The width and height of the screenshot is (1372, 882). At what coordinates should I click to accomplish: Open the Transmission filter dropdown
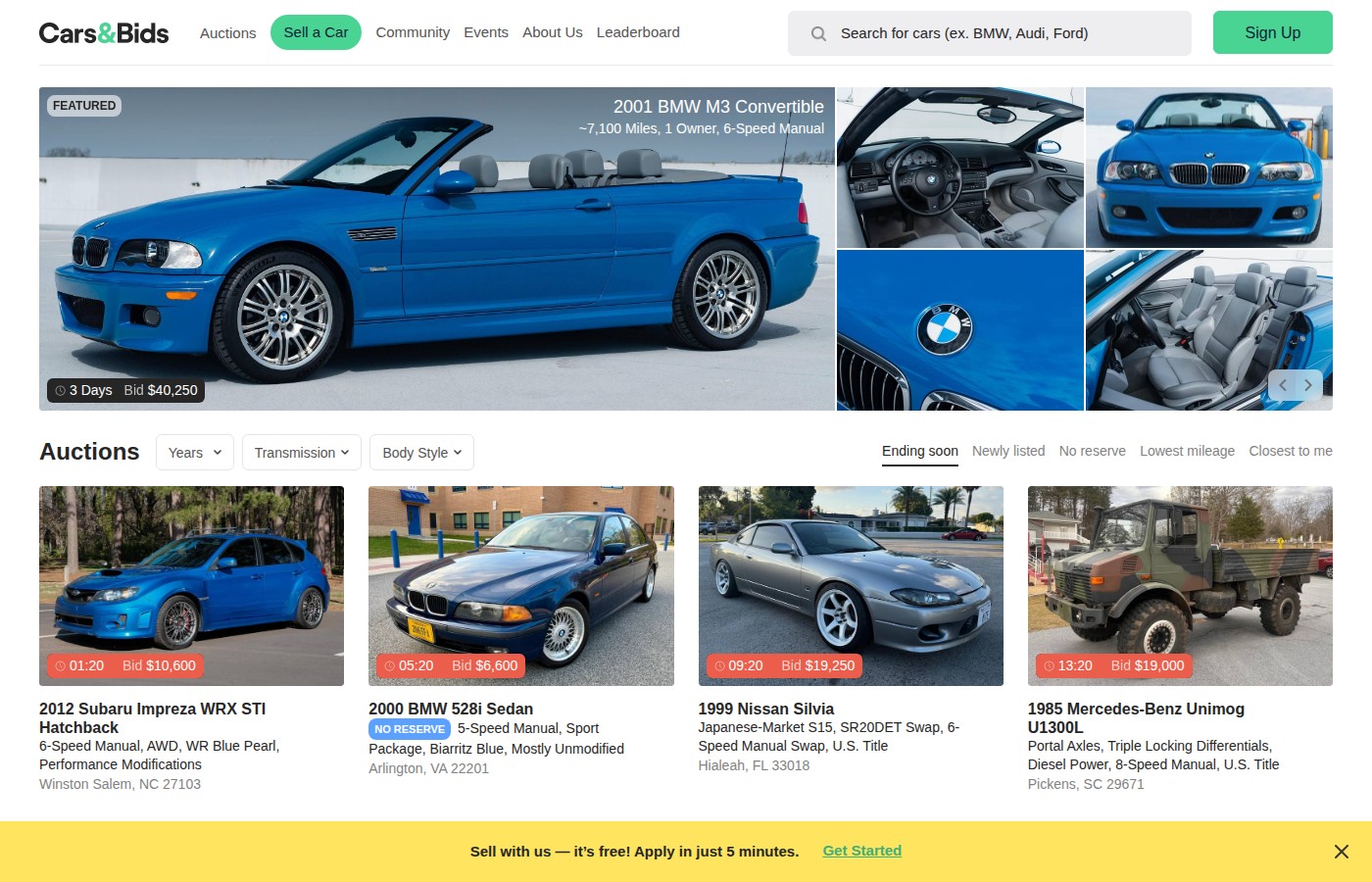pyautogui.click(x=301, y=452)
